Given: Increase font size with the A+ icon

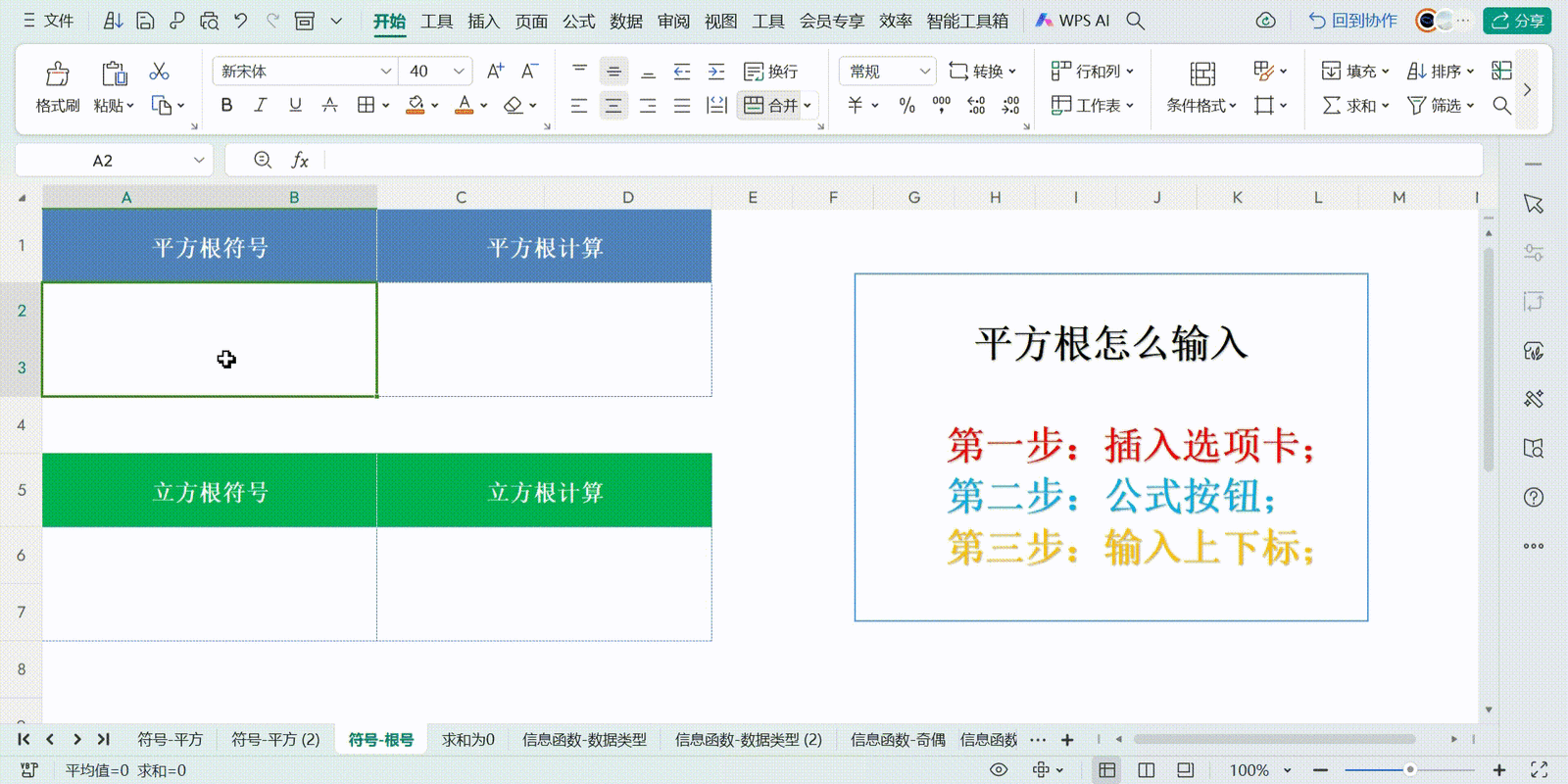Looking at the screenshot, I should point(495,71).
